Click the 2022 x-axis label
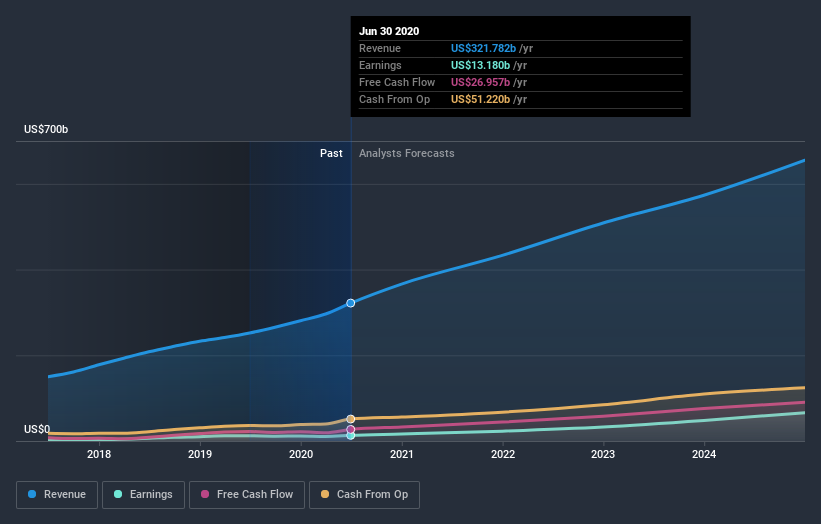Screen dimensions: 821x524 coord(503,454)
